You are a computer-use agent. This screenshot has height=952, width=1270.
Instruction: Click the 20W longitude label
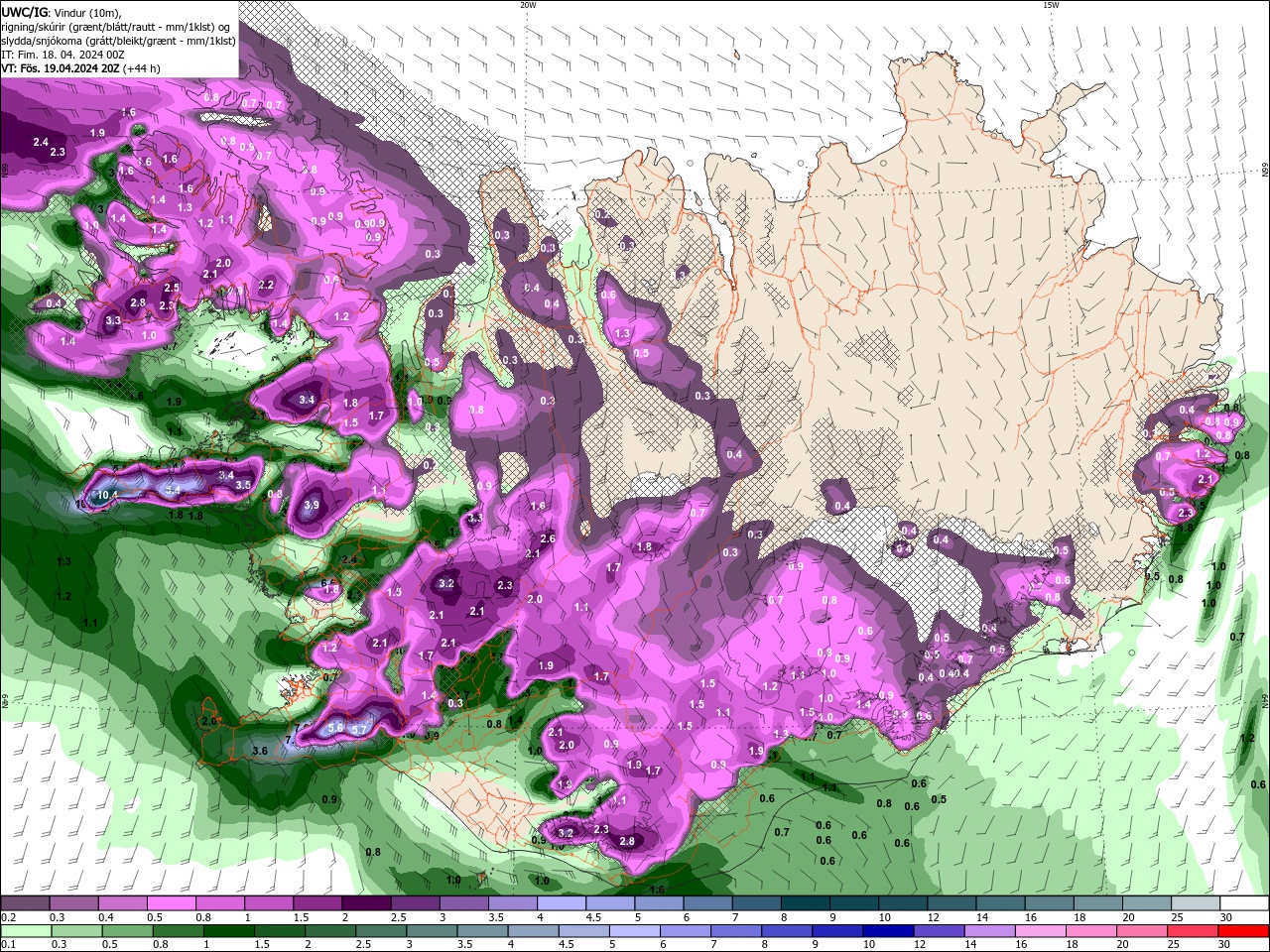[528, 5]
